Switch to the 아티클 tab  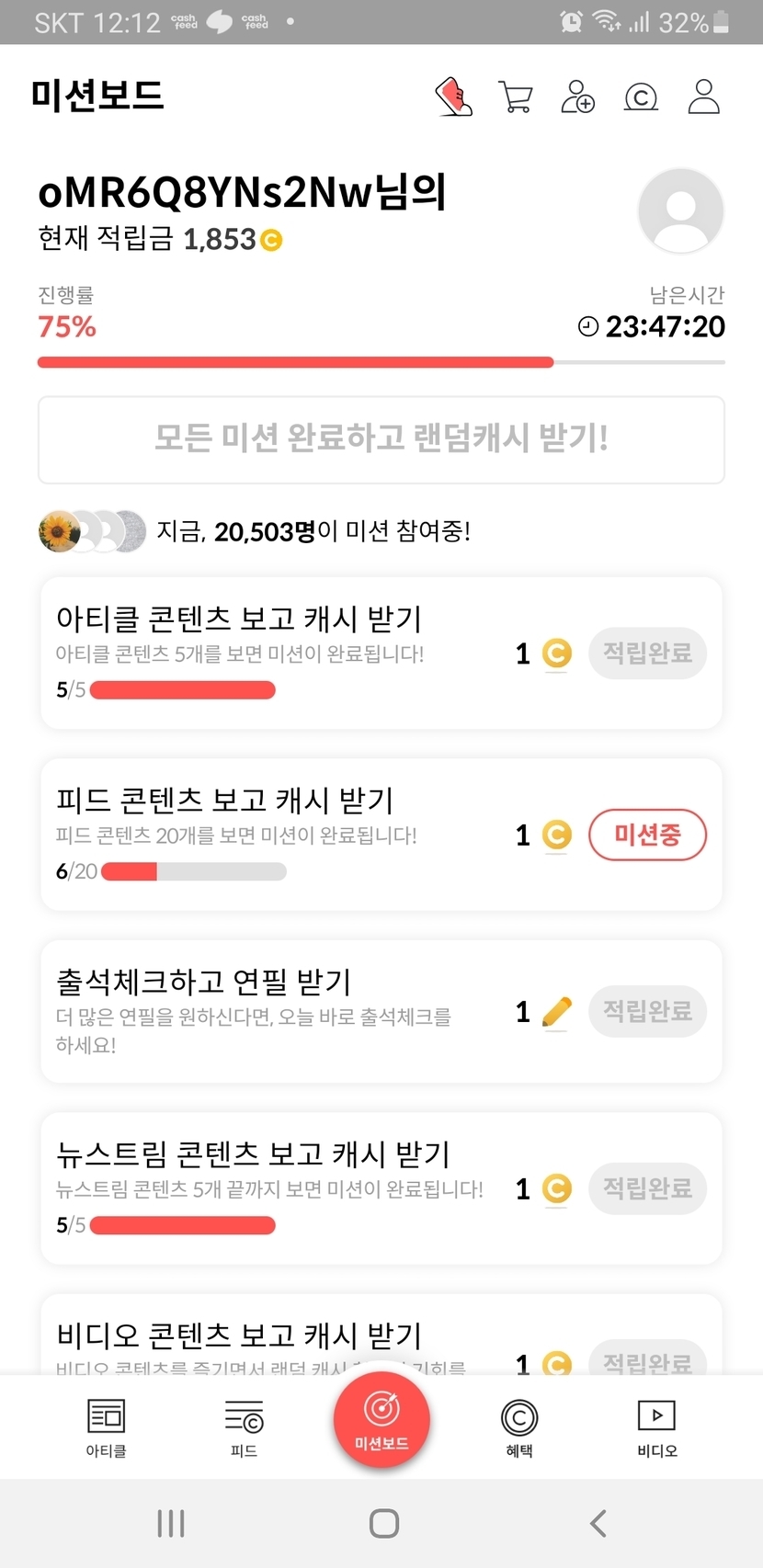106,1427
